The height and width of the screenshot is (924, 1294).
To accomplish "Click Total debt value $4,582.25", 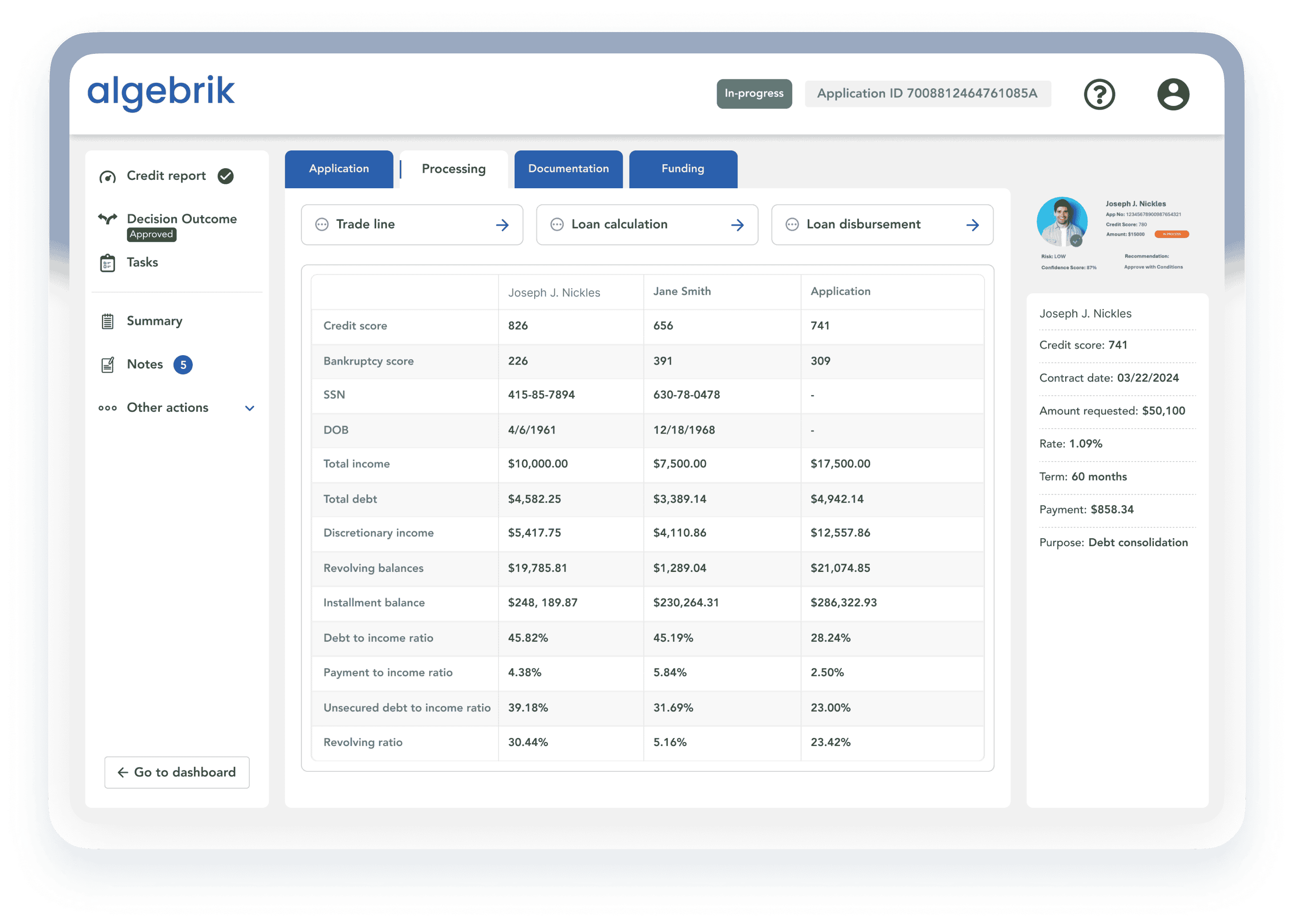I will click(534, 499).
